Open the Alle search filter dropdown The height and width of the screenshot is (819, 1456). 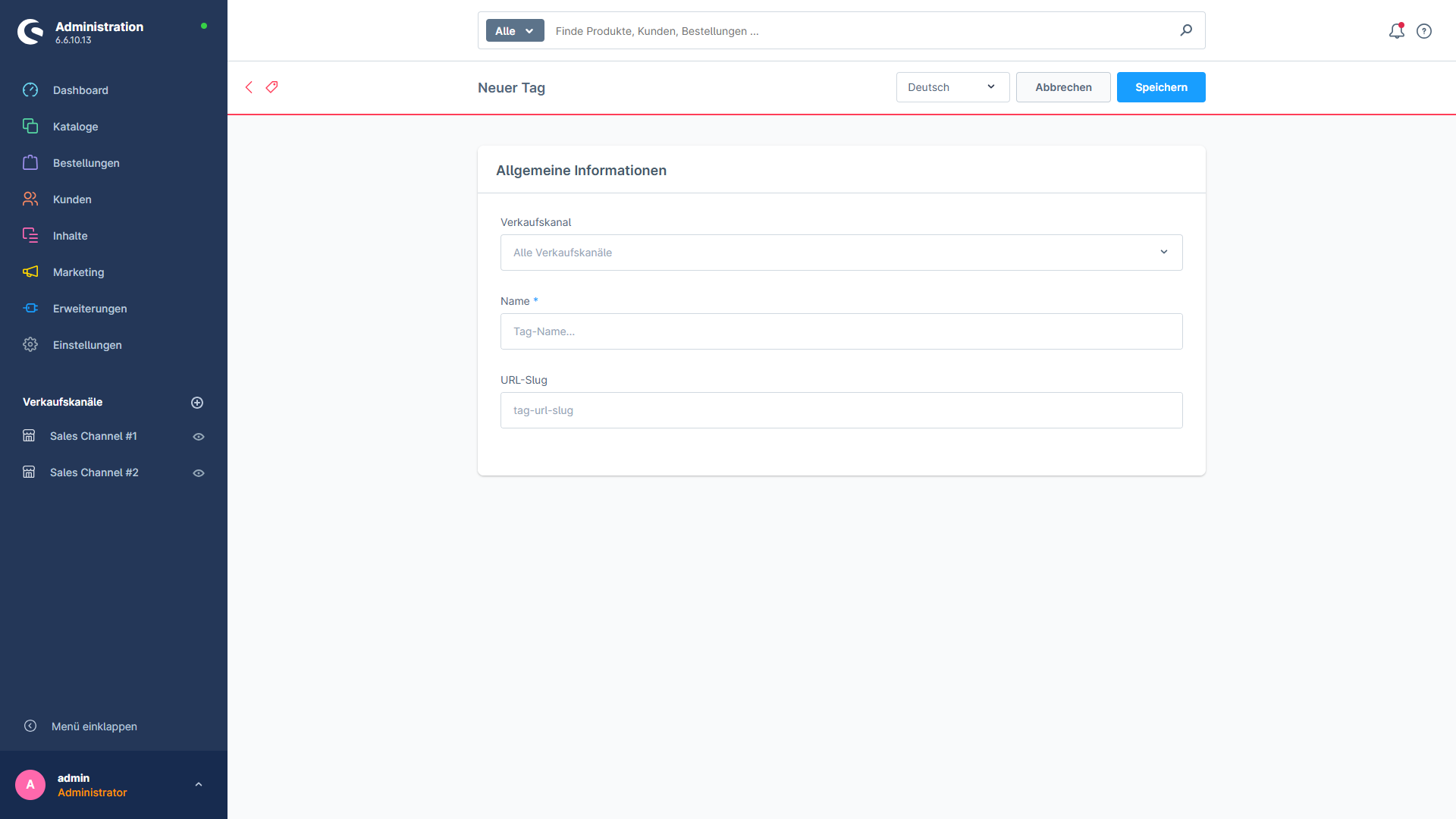point(515,31)
